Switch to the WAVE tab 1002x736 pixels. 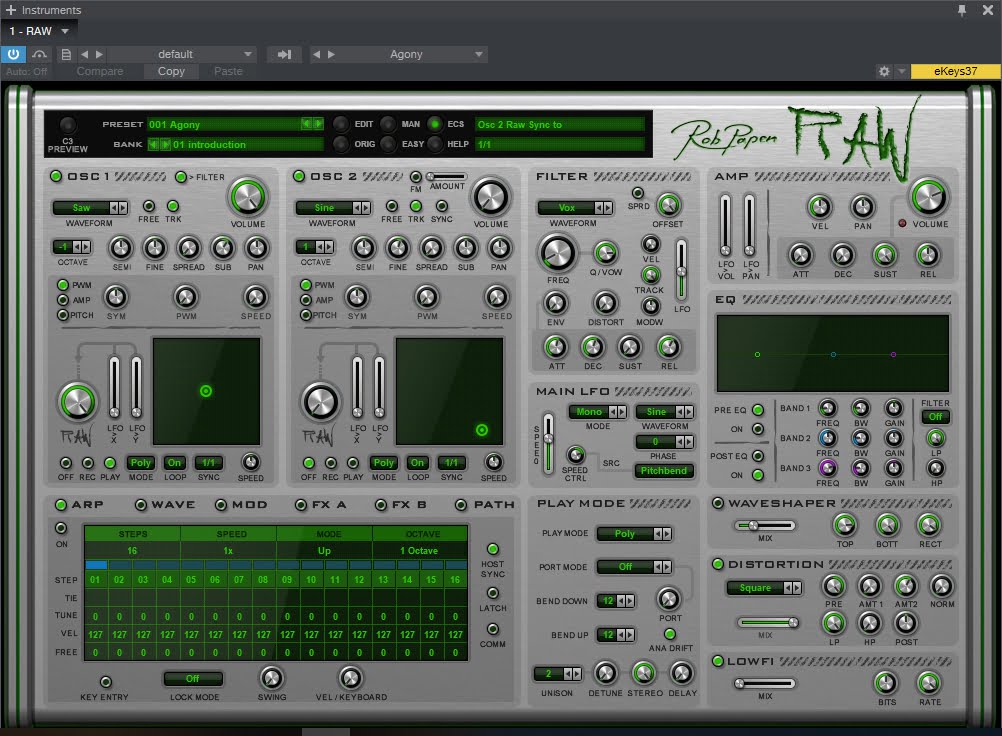click(166, 505)
